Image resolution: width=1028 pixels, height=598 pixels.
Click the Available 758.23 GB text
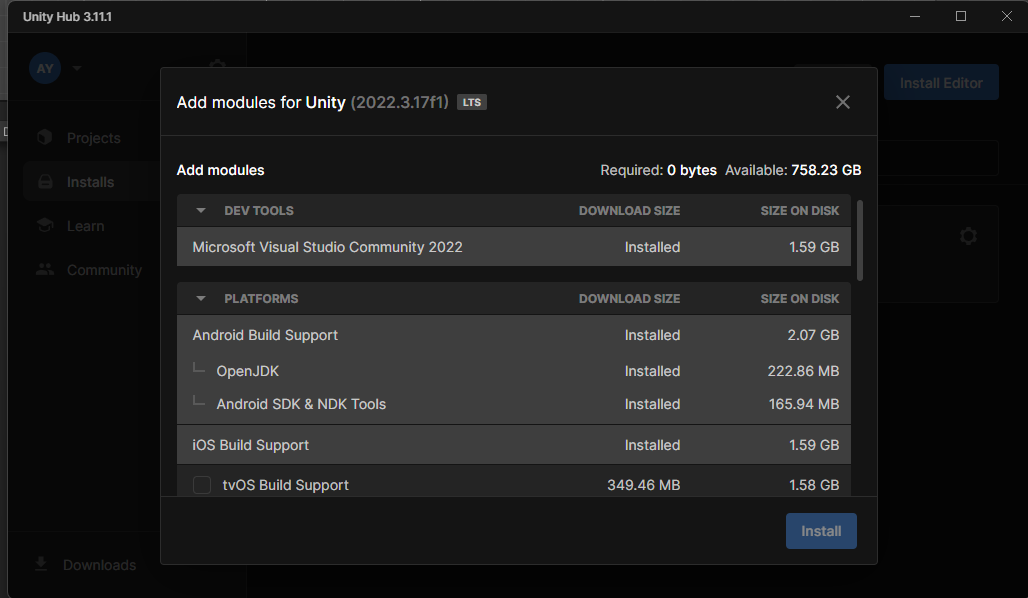coord(793,170)
